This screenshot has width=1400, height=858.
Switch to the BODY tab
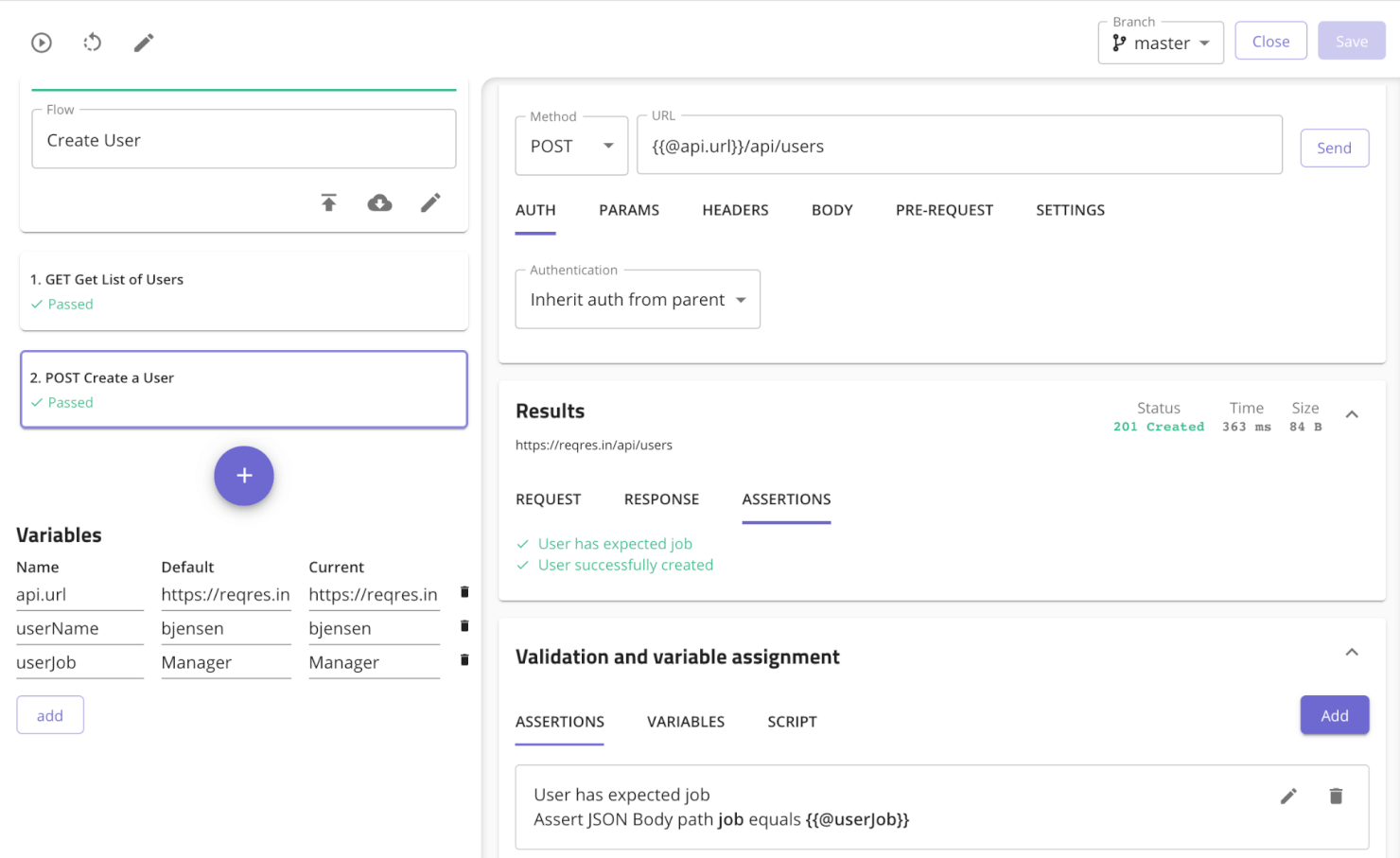831,210
